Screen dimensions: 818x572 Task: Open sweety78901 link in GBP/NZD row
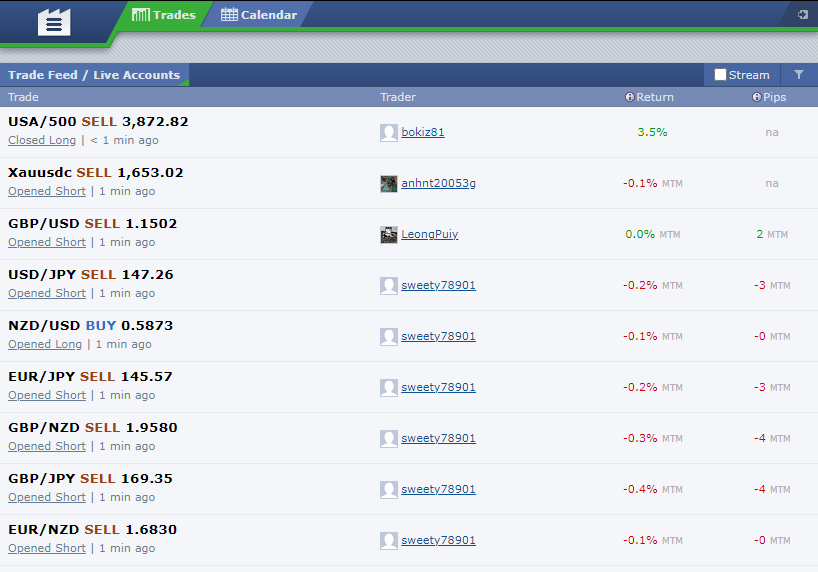[438, 438]
